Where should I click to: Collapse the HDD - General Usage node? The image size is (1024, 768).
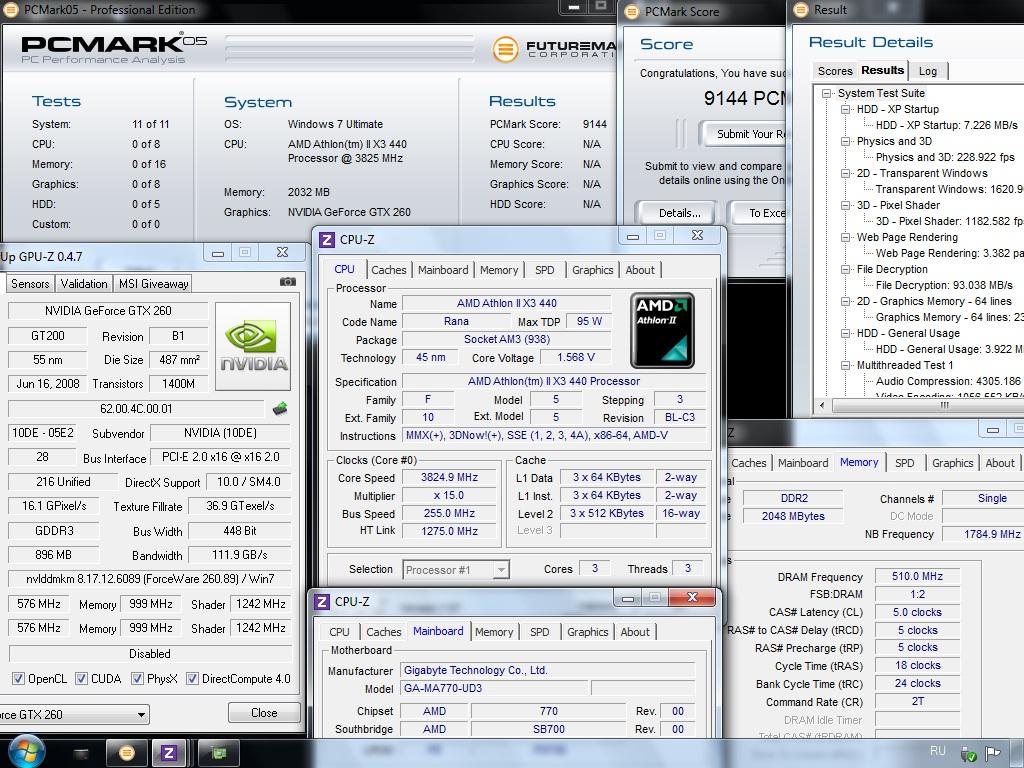click(845, 334)
